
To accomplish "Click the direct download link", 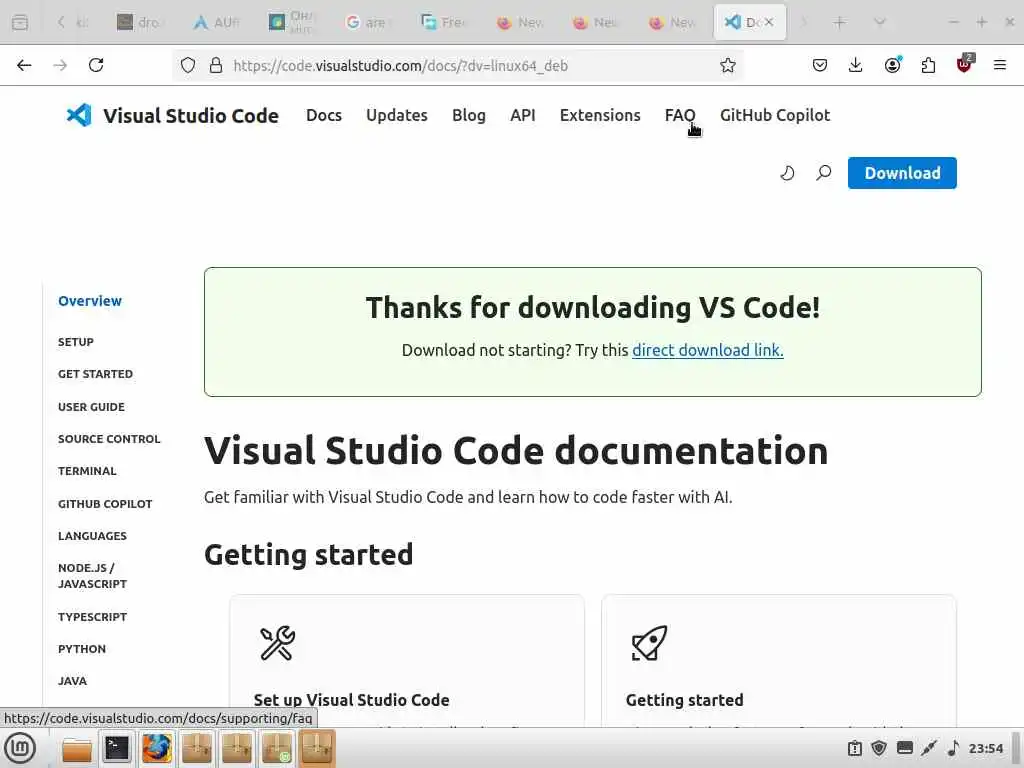I will pyautogui.click(x=707, y=350).
